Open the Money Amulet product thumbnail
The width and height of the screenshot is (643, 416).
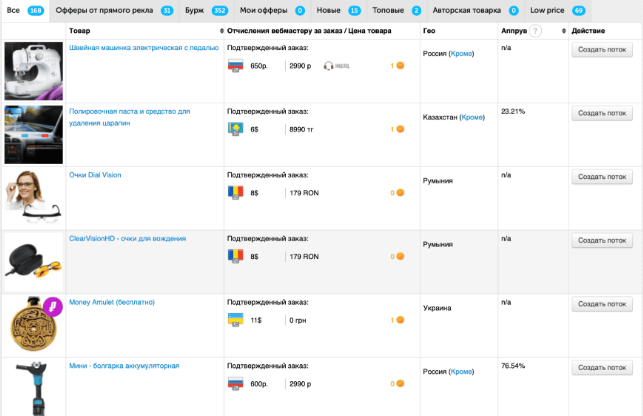click(32, 325)
